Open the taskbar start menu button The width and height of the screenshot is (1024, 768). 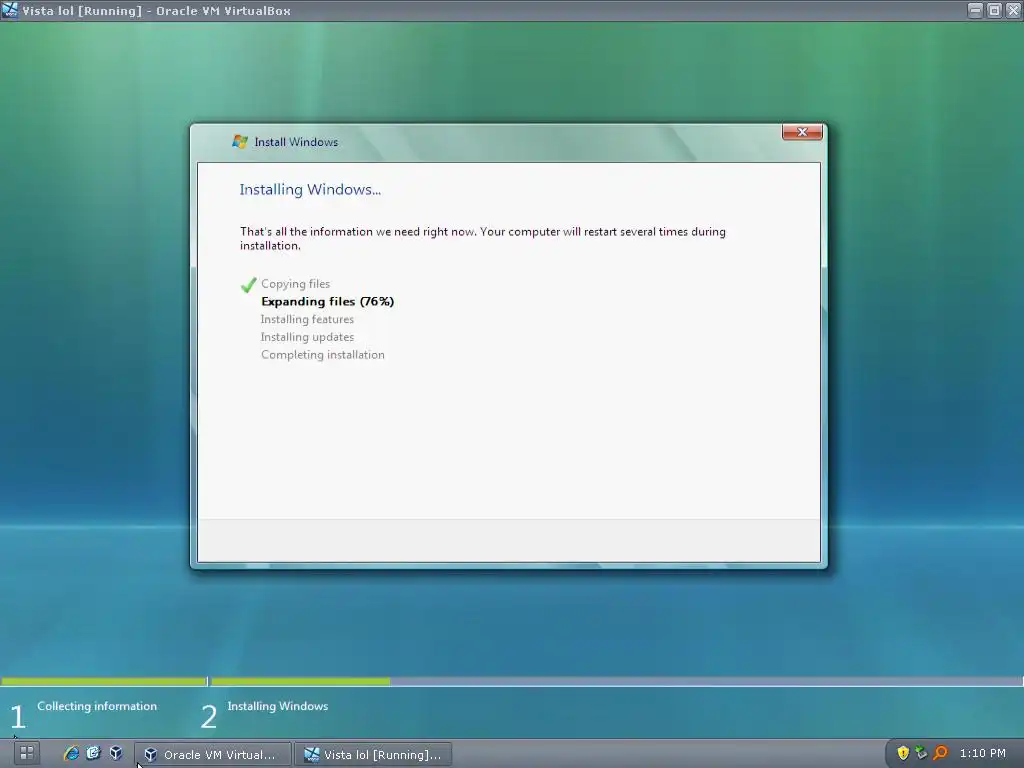point(26,753)
